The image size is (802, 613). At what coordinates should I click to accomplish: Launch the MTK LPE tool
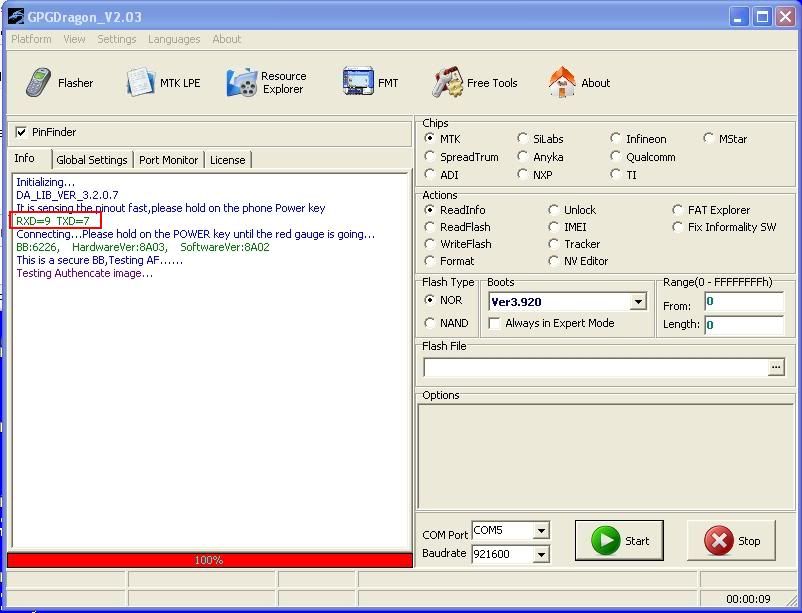[140, 83]
